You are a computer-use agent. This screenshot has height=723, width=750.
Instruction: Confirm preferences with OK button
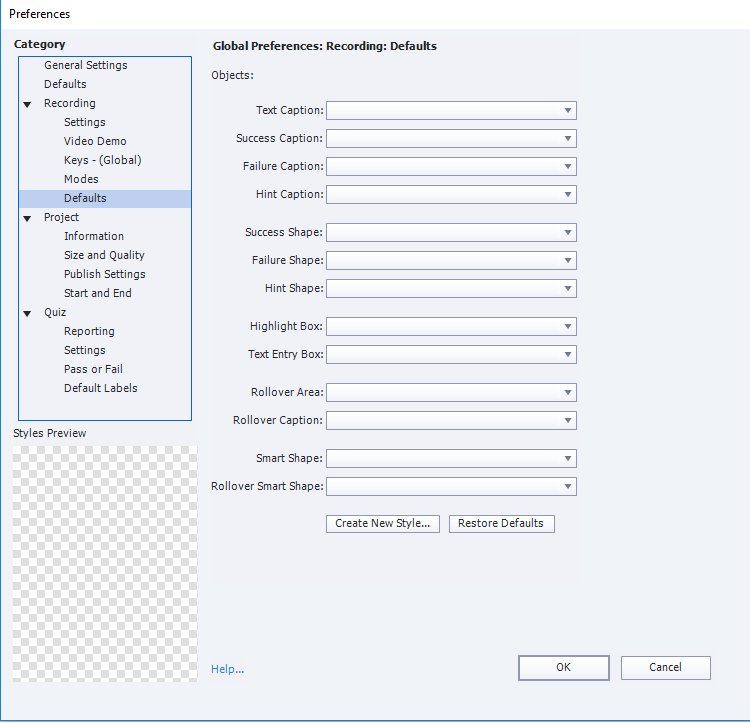coord(563,668)
